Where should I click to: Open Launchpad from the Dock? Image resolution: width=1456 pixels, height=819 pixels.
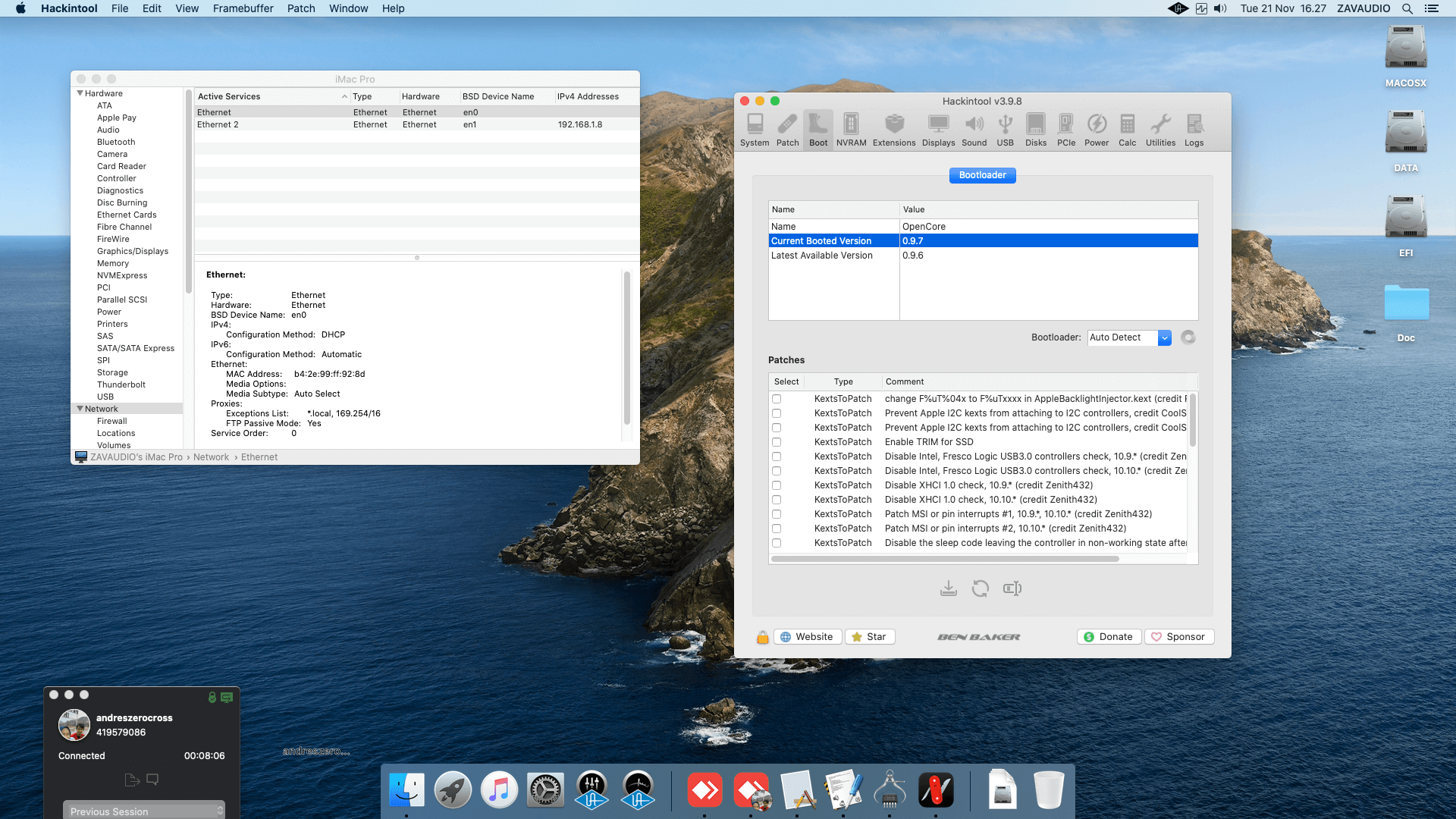tap(453, 789)
